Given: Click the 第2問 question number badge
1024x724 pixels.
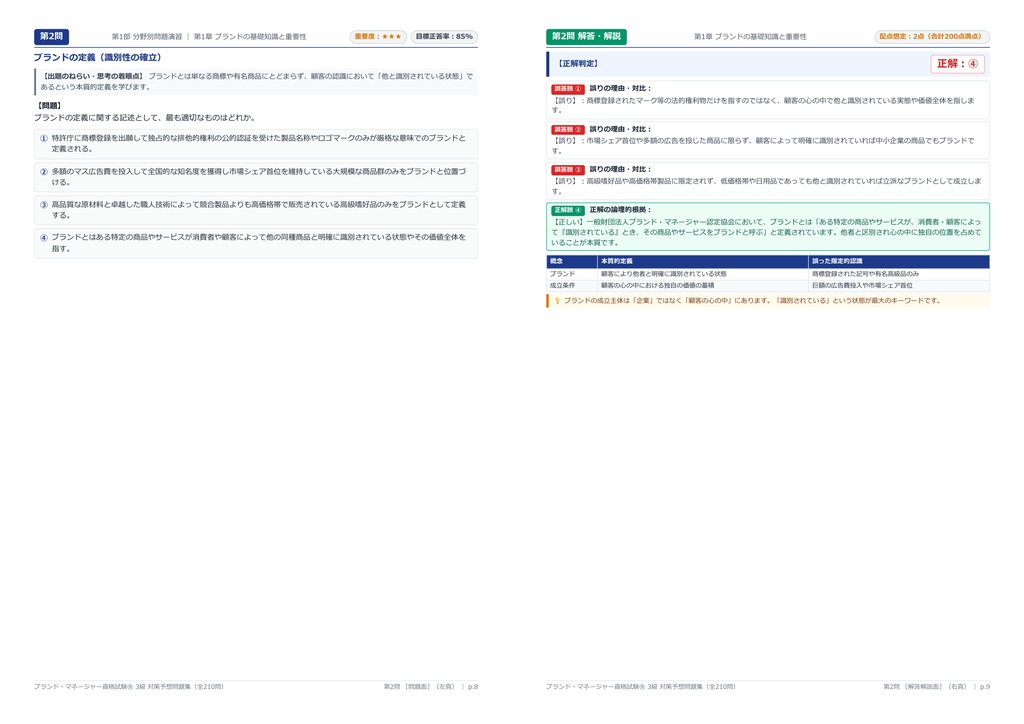Looking at the screenshot, I should [52, 37].
